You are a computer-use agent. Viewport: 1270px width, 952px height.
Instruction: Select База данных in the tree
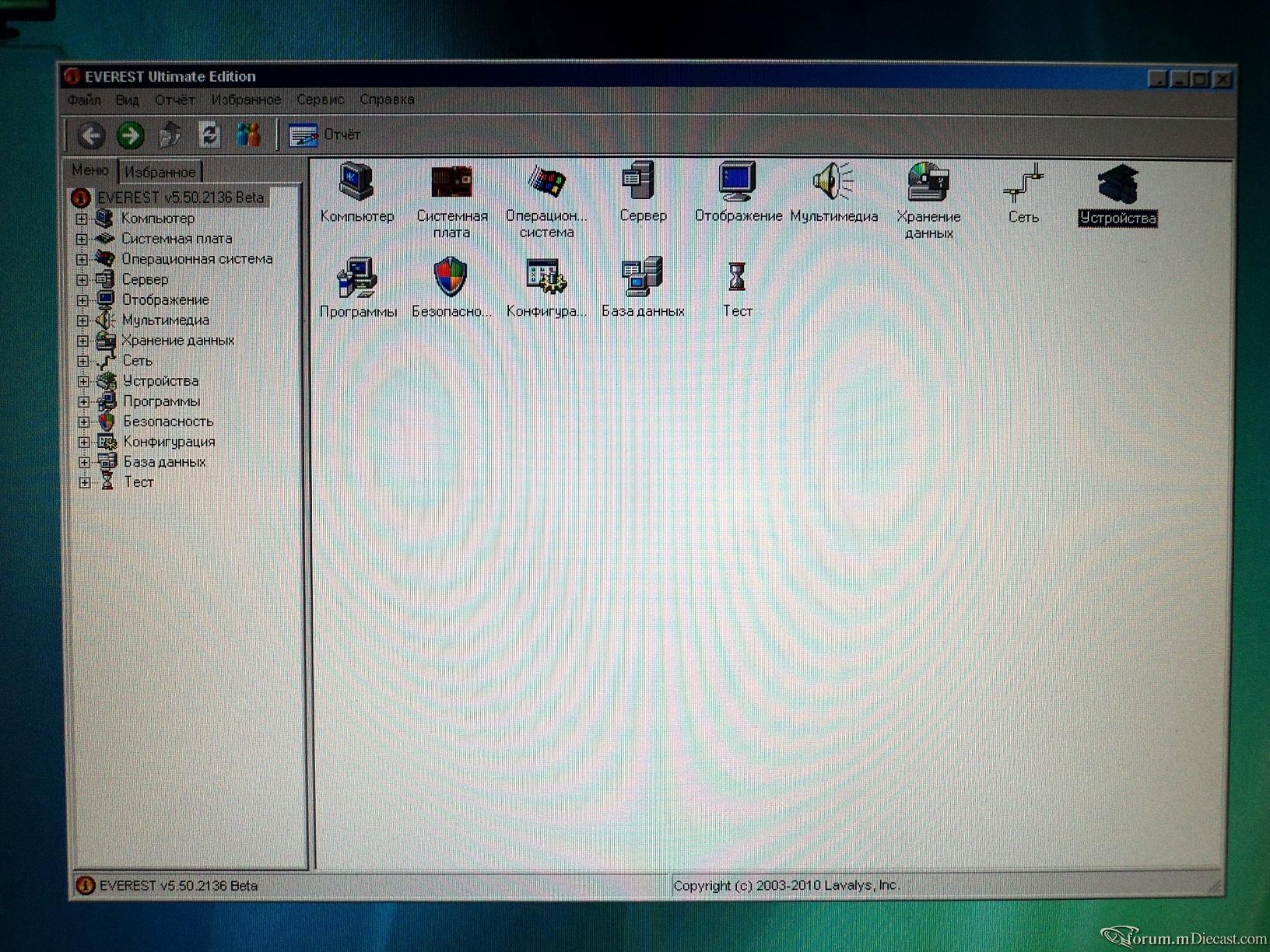tap(165, 462)
